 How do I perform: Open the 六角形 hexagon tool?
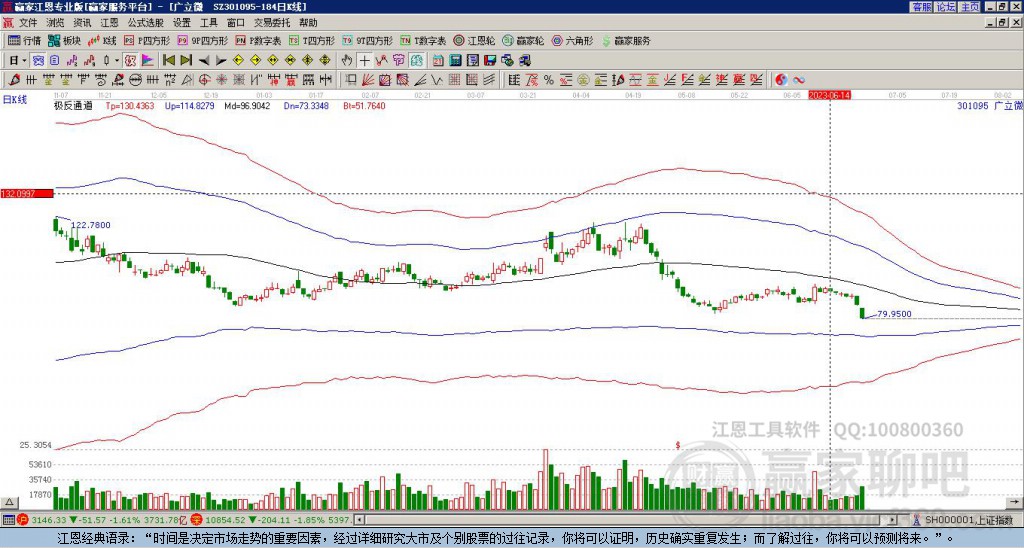pos(573,40)
